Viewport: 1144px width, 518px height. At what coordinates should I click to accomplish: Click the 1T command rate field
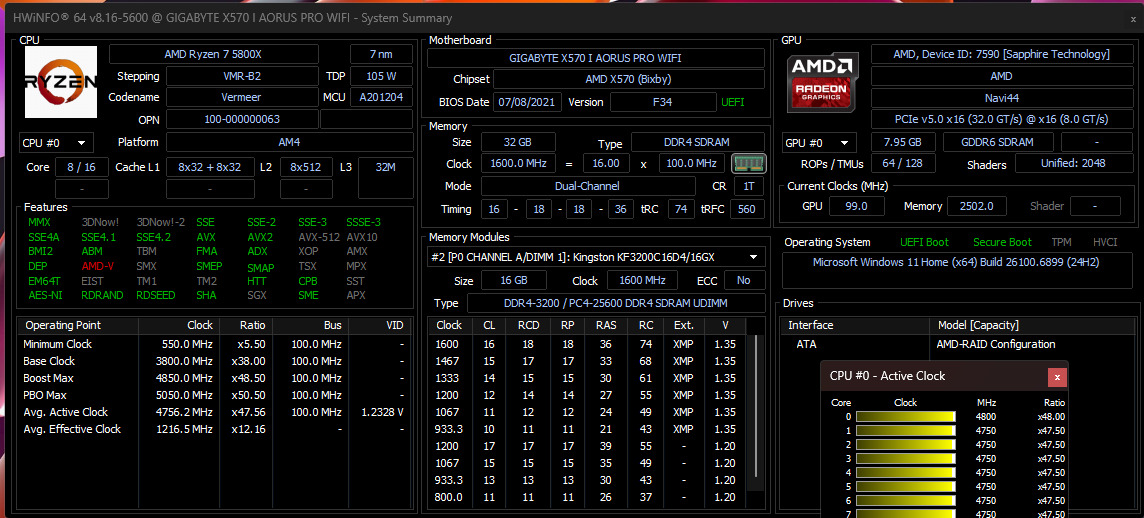(x=749, y=186)
